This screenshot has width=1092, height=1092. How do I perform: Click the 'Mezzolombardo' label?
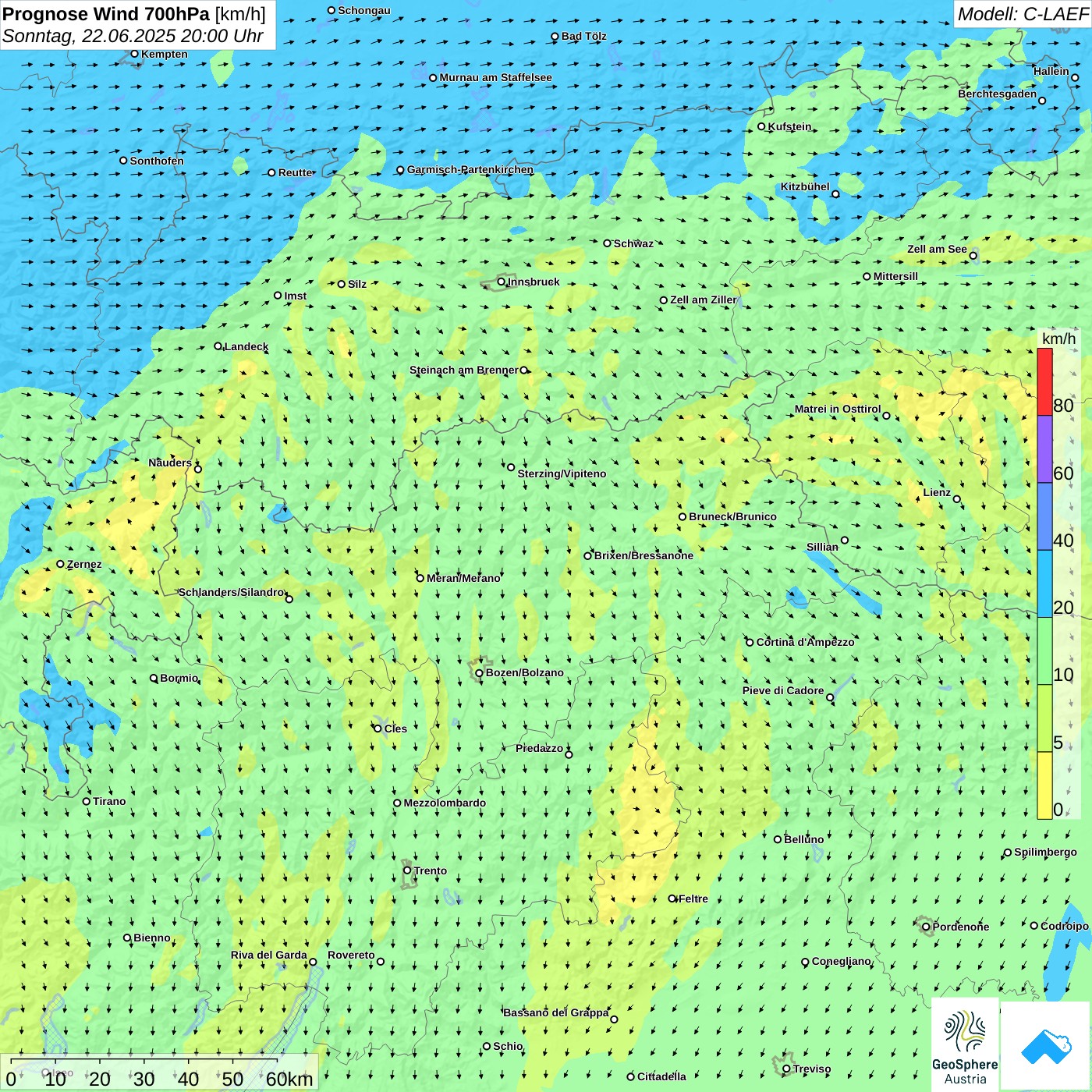click(445, 803)
